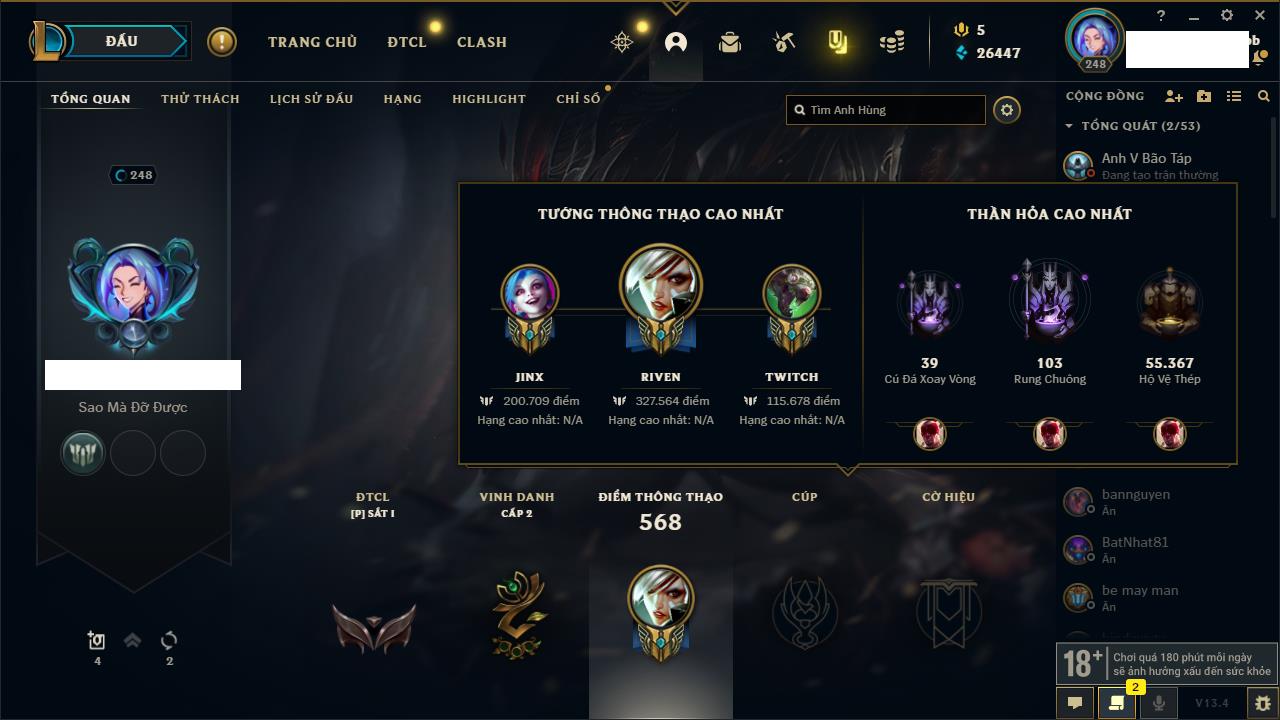
Task: Toggle the microphone mute button
Action: click(1159, 703)
